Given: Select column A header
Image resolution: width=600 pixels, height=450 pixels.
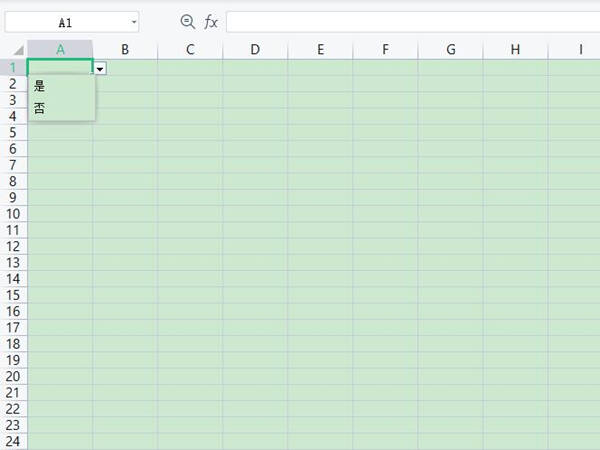Looking at the screenshot, I should [x=60, y=50].
